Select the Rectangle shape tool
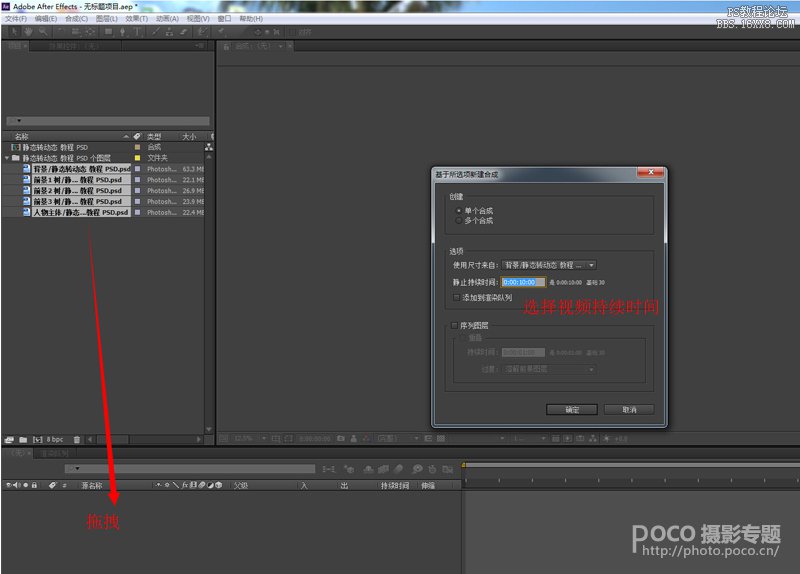 coord(108,32)
